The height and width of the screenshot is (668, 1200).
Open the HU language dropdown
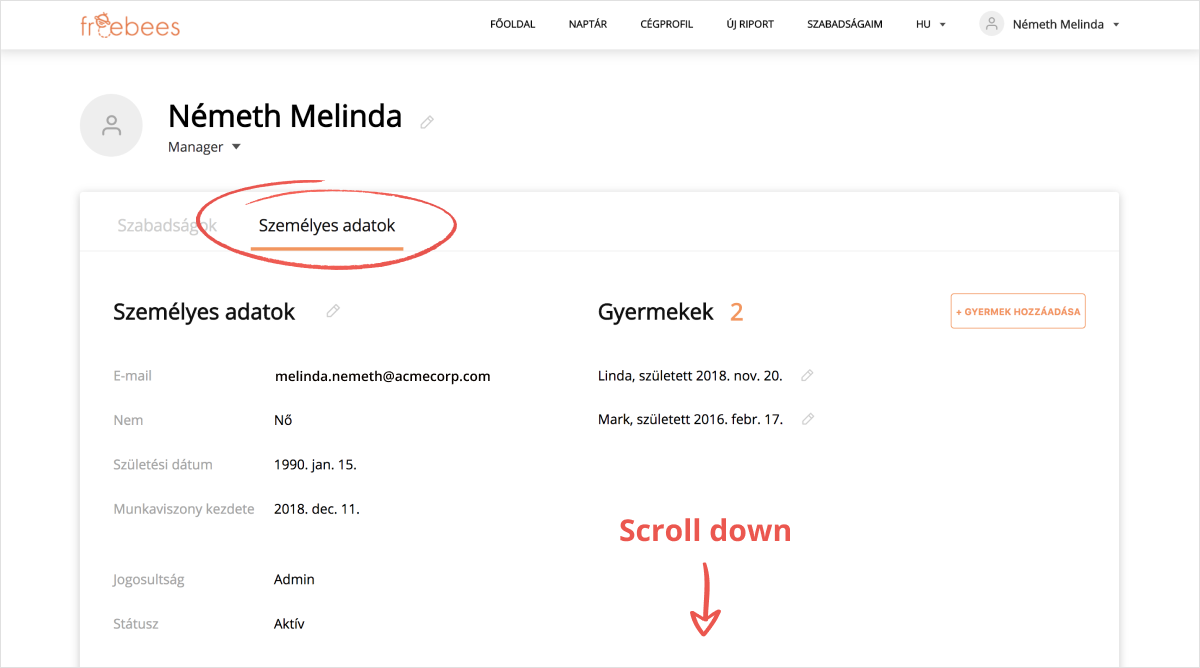tap(930, 24)
